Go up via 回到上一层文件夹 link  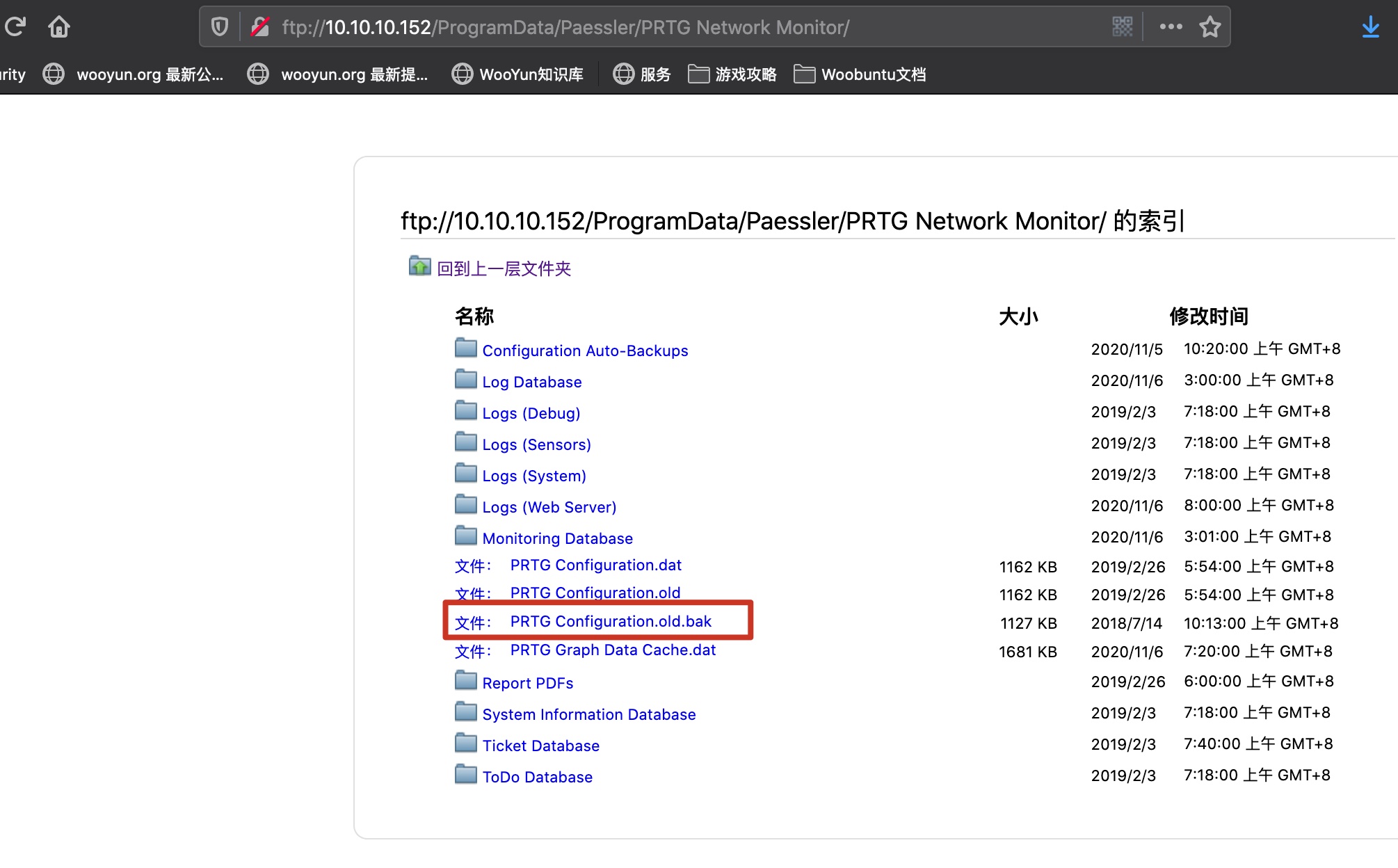click(504, 268)
